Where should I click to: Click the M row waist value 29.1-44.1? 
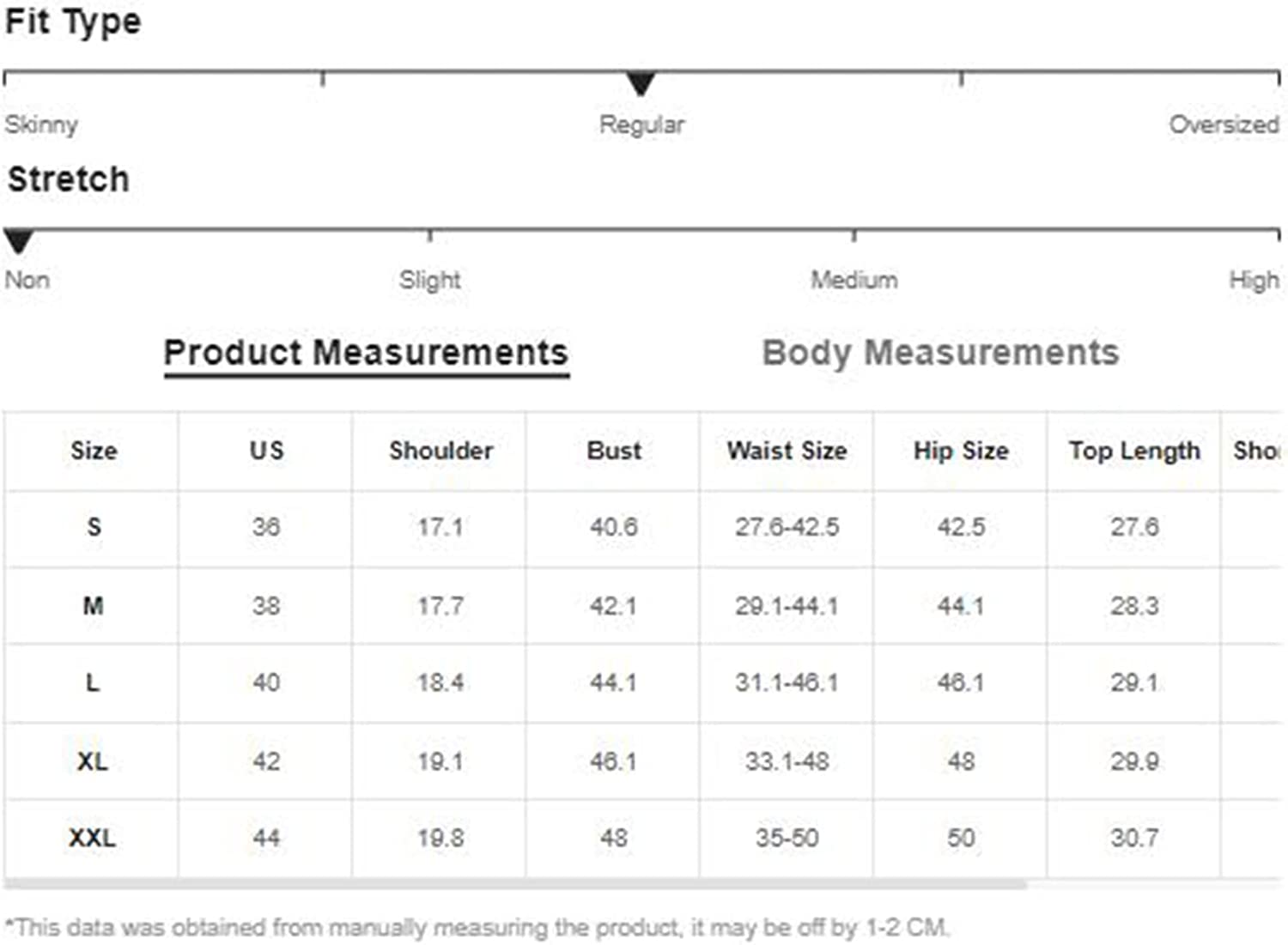pyautogui.click(x=787, y=606)
